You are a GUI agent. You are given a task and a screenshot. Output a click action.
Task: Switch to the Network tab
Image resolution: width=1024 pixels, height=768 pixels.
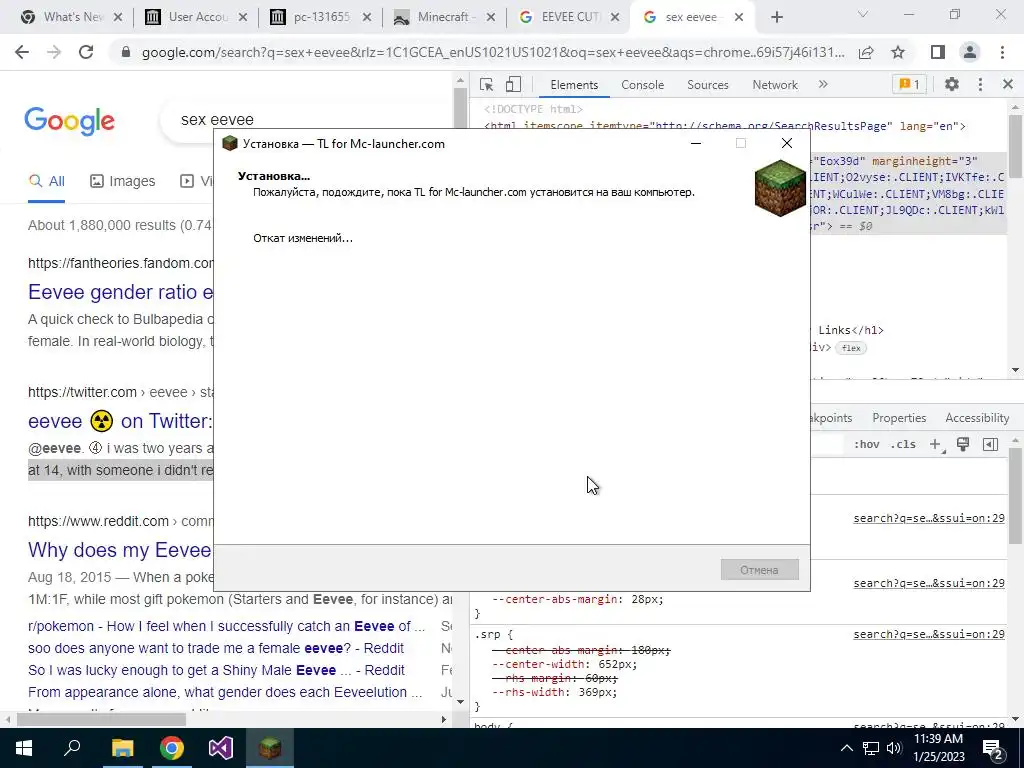[775, 85]
